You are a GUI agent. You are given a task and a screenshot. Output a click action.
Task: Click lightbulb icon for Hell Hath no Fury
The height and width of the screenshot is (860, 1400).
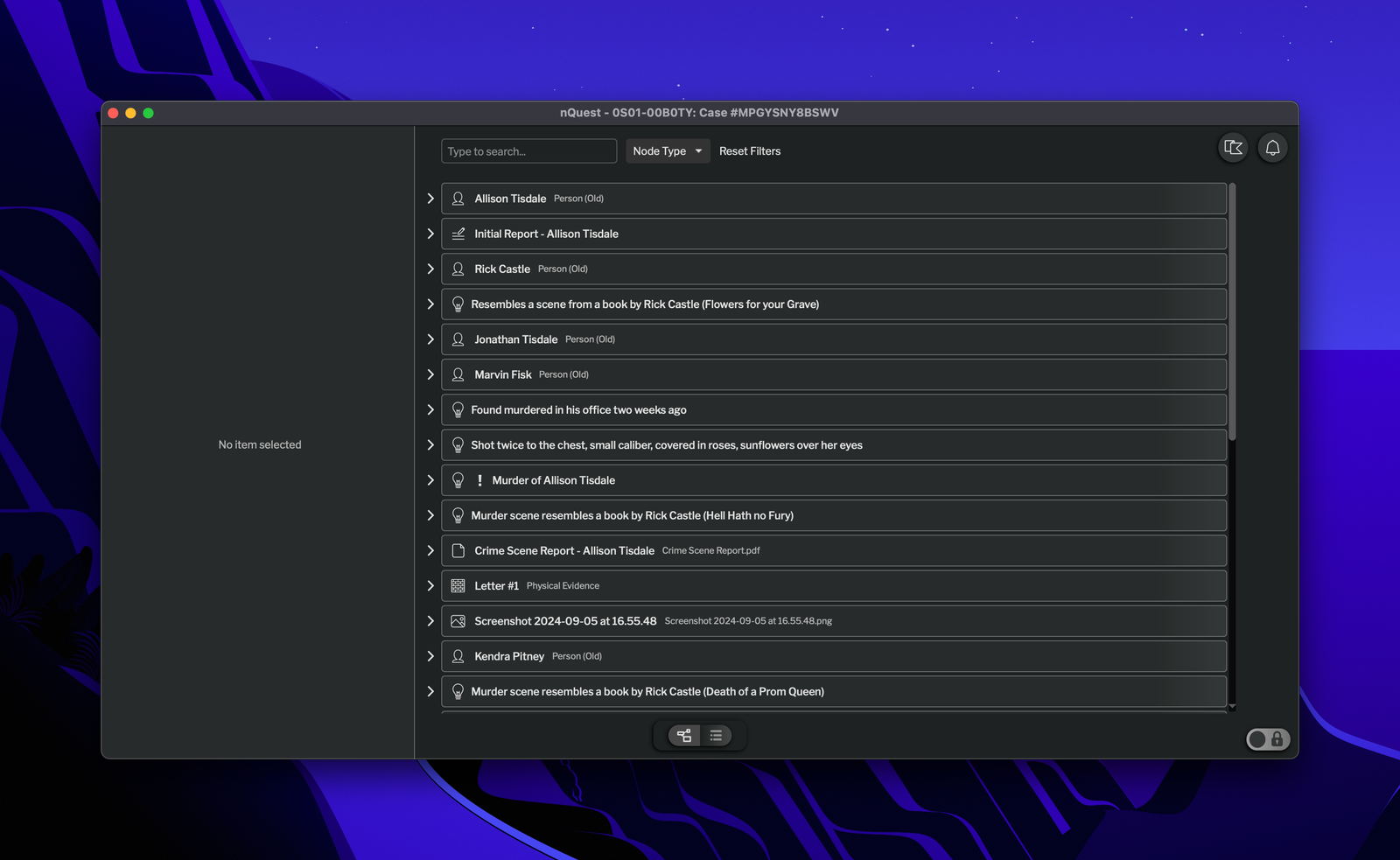point(458,515)
